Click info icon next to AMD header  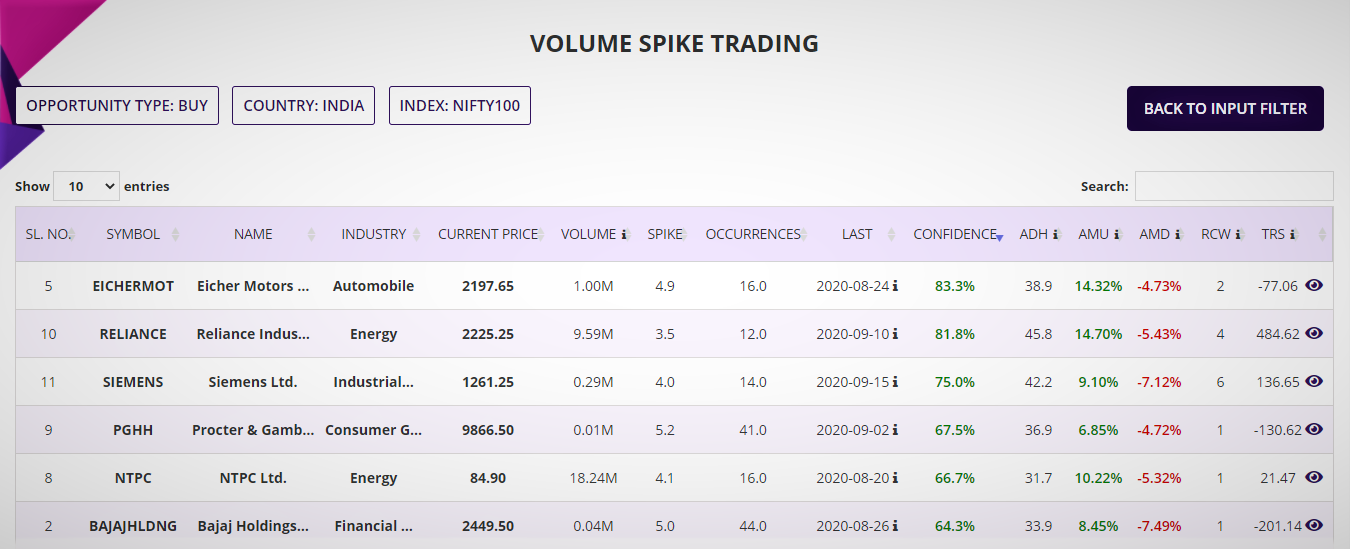point(1177,235)
